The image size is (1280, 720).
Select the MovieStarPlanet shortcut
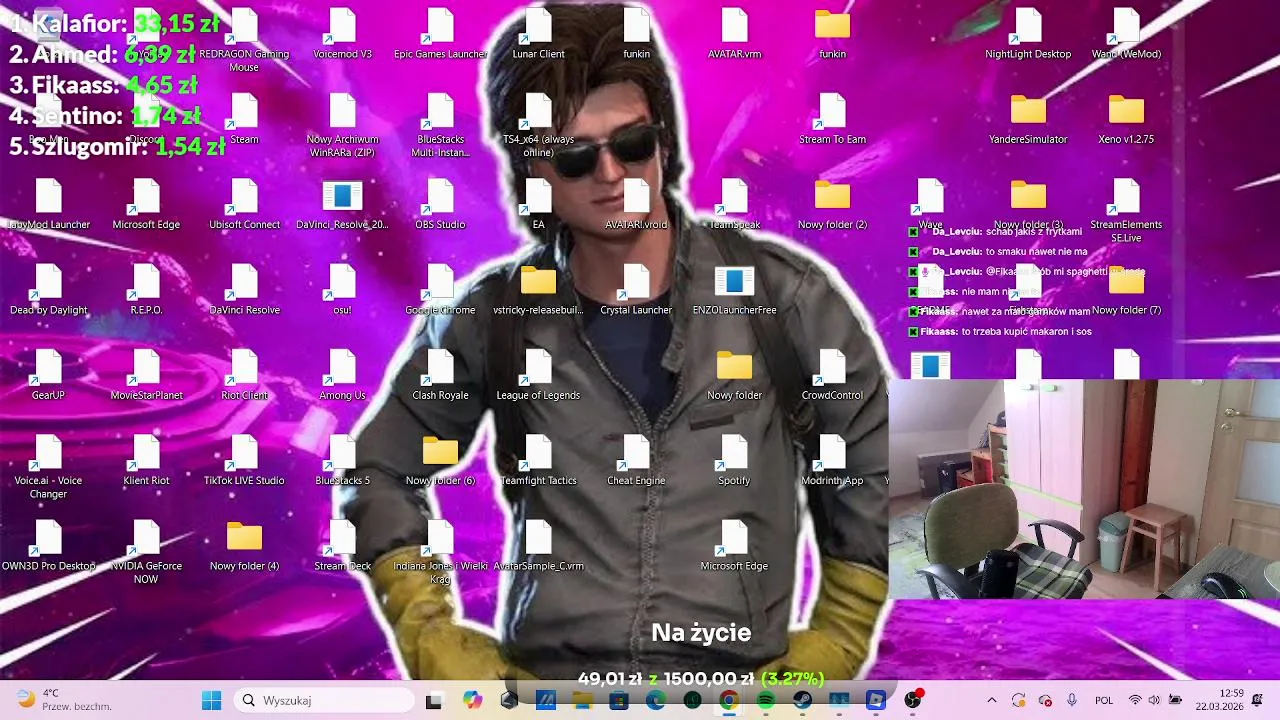(146, 374)
